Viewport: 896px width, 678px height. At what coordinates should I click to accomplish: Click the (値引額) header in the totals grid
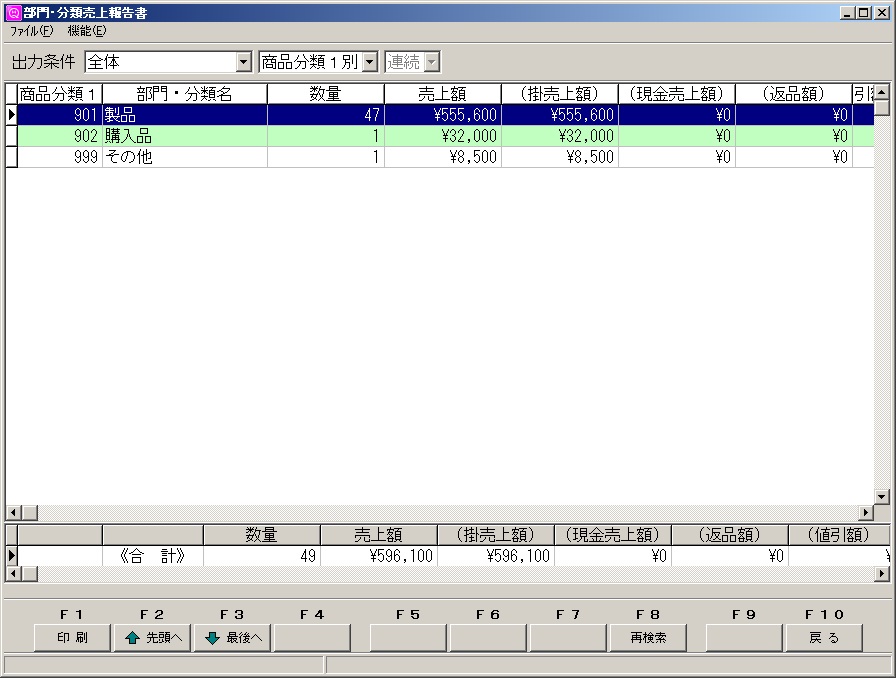tap(838, 535)
